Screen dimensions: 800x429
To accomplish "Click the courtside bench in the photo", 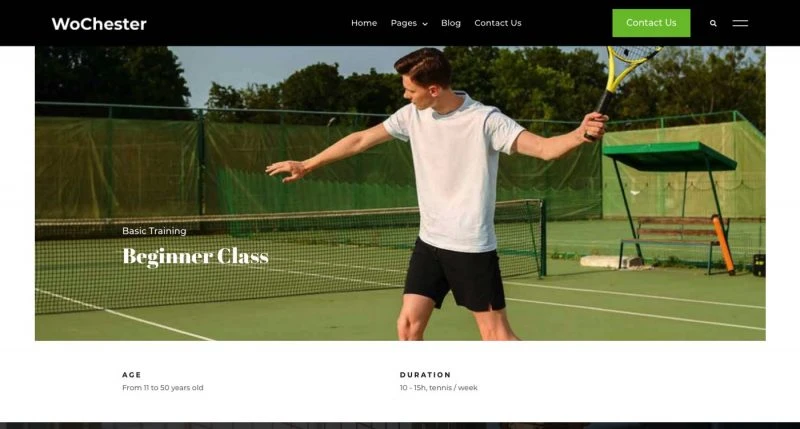I will point(672,240).
